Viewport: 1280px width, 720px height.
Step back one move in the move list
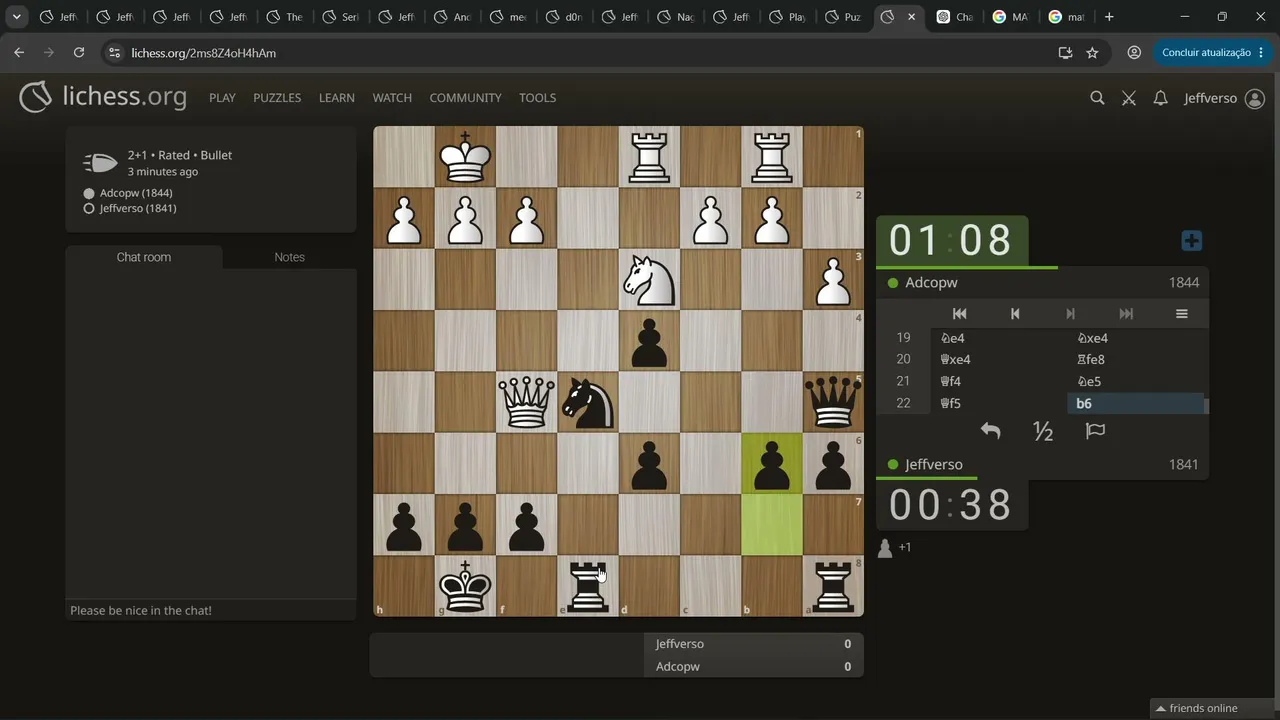[1015, 314]
